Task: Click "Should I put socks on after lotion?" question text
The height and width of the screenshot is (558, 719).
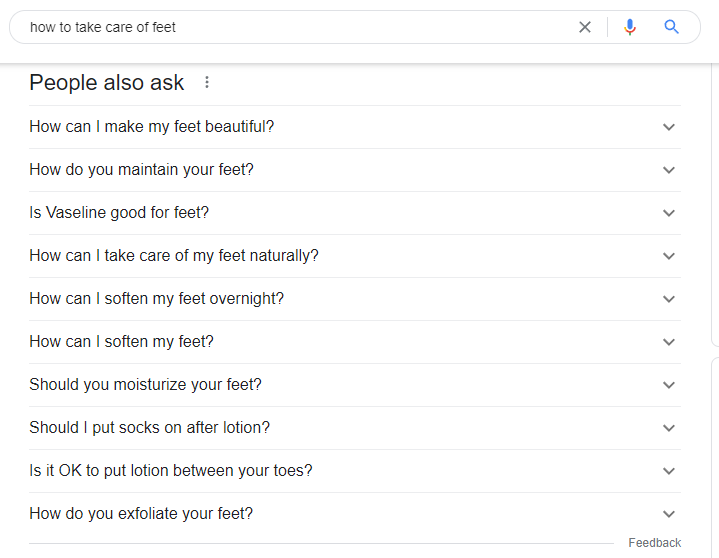Action: pyautogui.click(x=149, y=428)
